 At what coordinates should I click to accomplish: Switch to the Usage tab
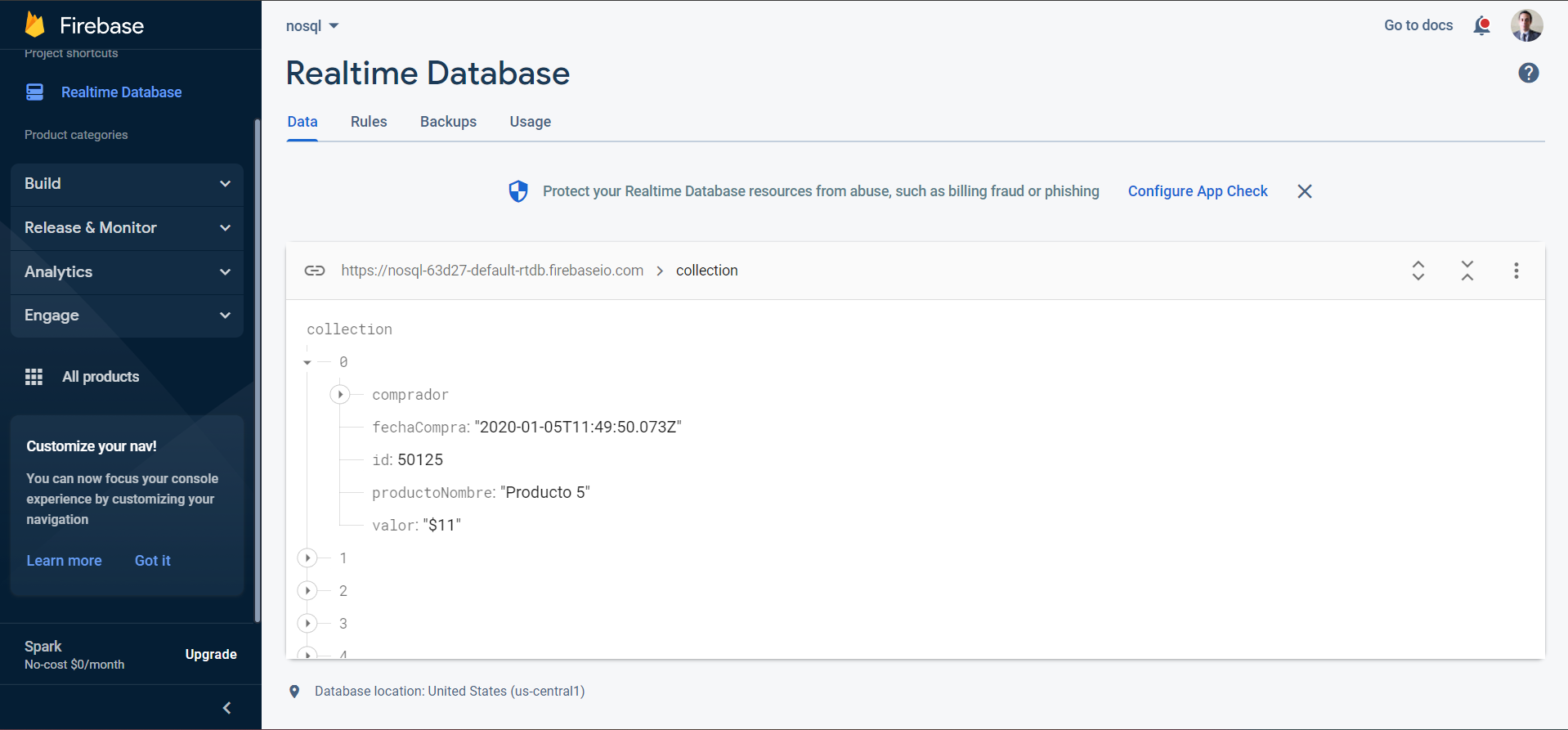tap(530, 122)
